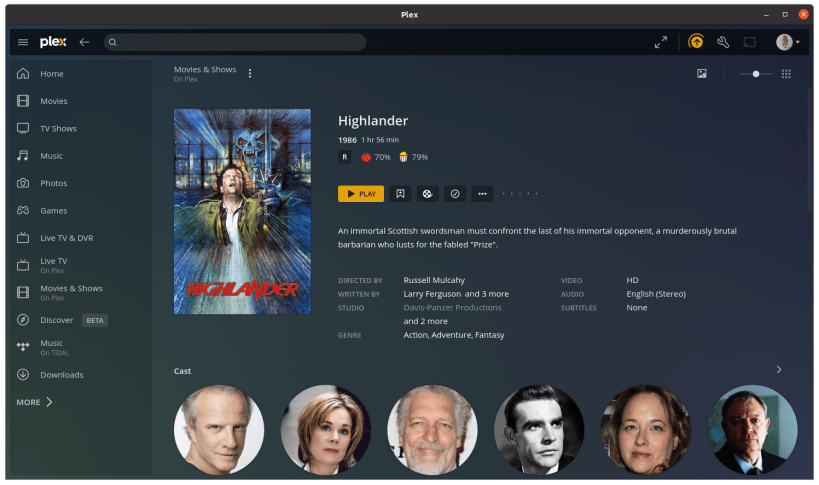
Task: Select the black-and-white cast portrait
Action: pyautogui.click(x=539, y=430)
